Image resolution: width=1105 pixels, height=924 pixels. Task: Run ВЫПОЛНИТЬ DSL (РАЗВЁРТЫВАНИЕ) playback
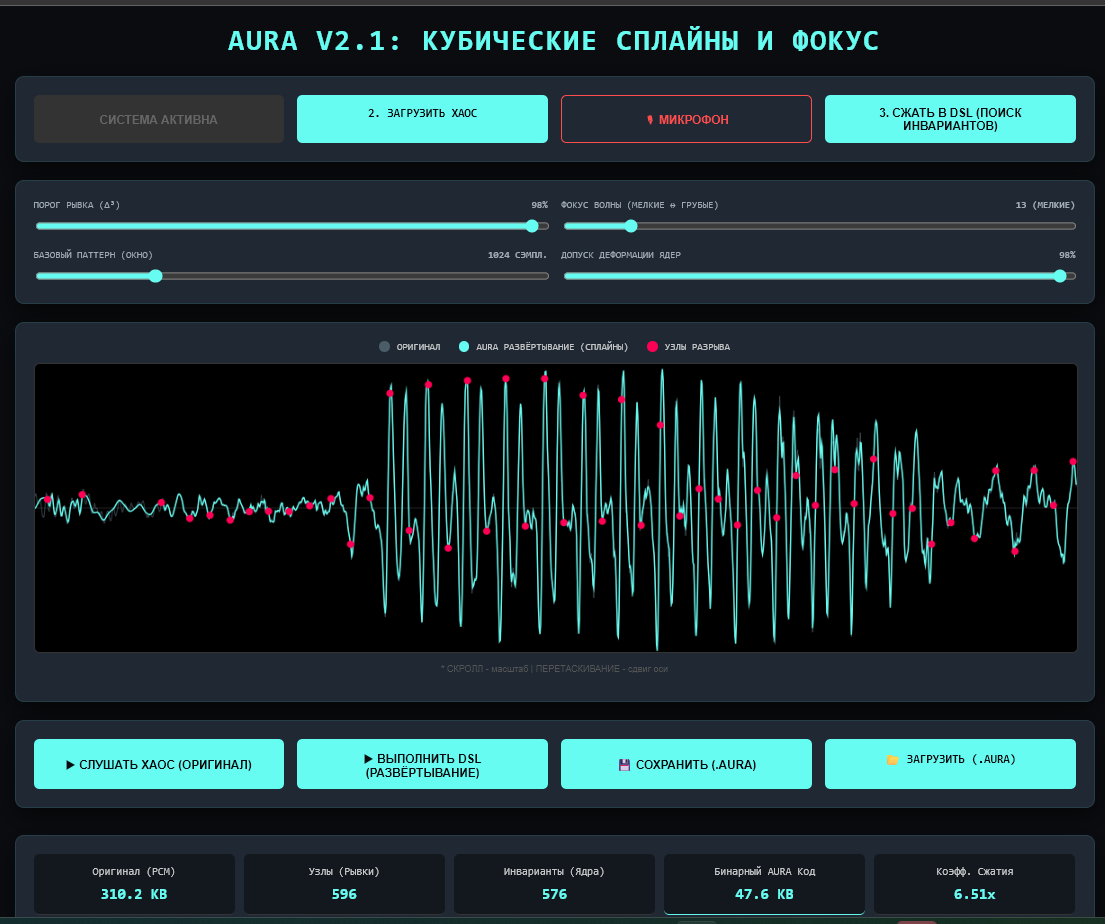point(422,765)
